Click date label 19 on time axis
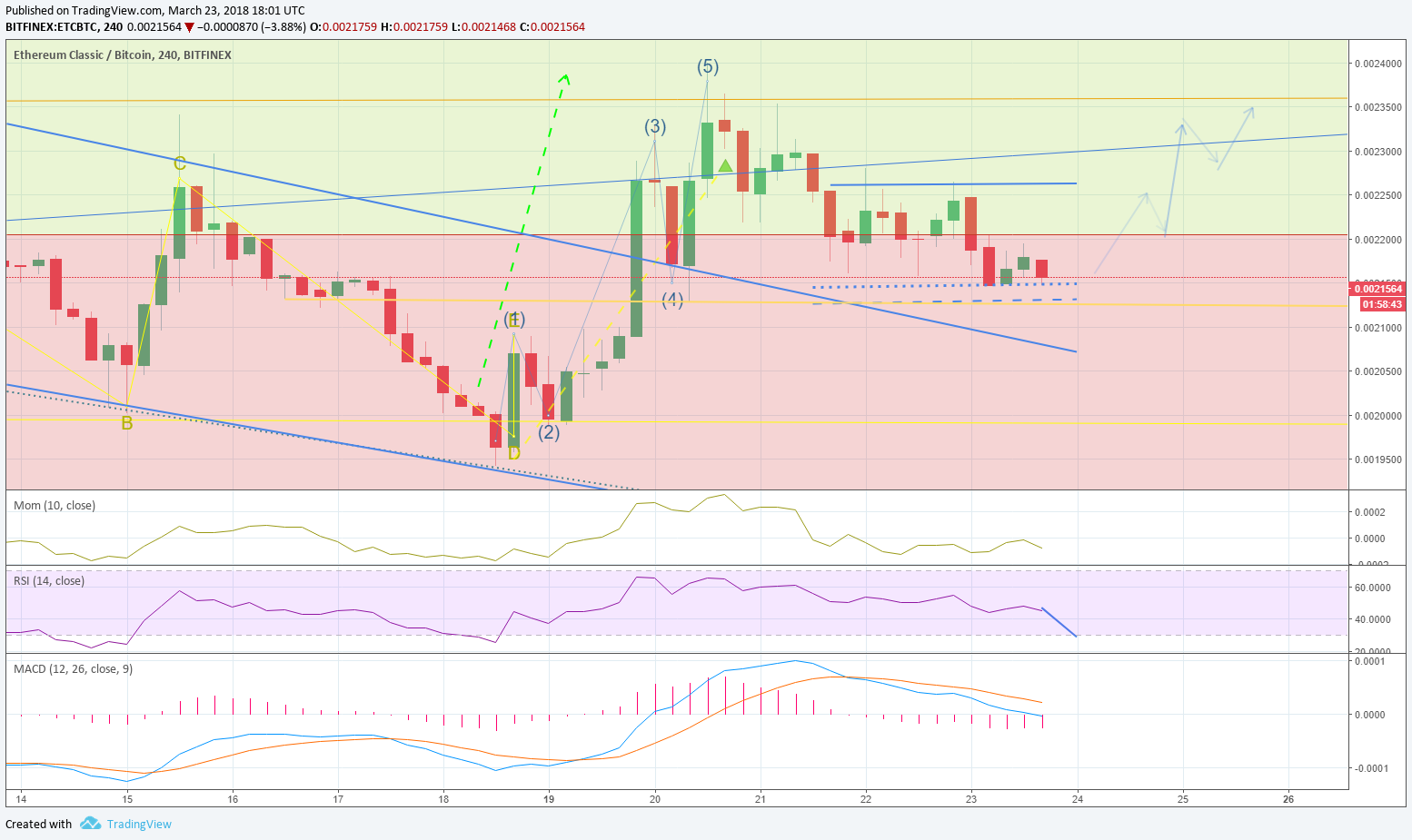 [x=549, y=799]
